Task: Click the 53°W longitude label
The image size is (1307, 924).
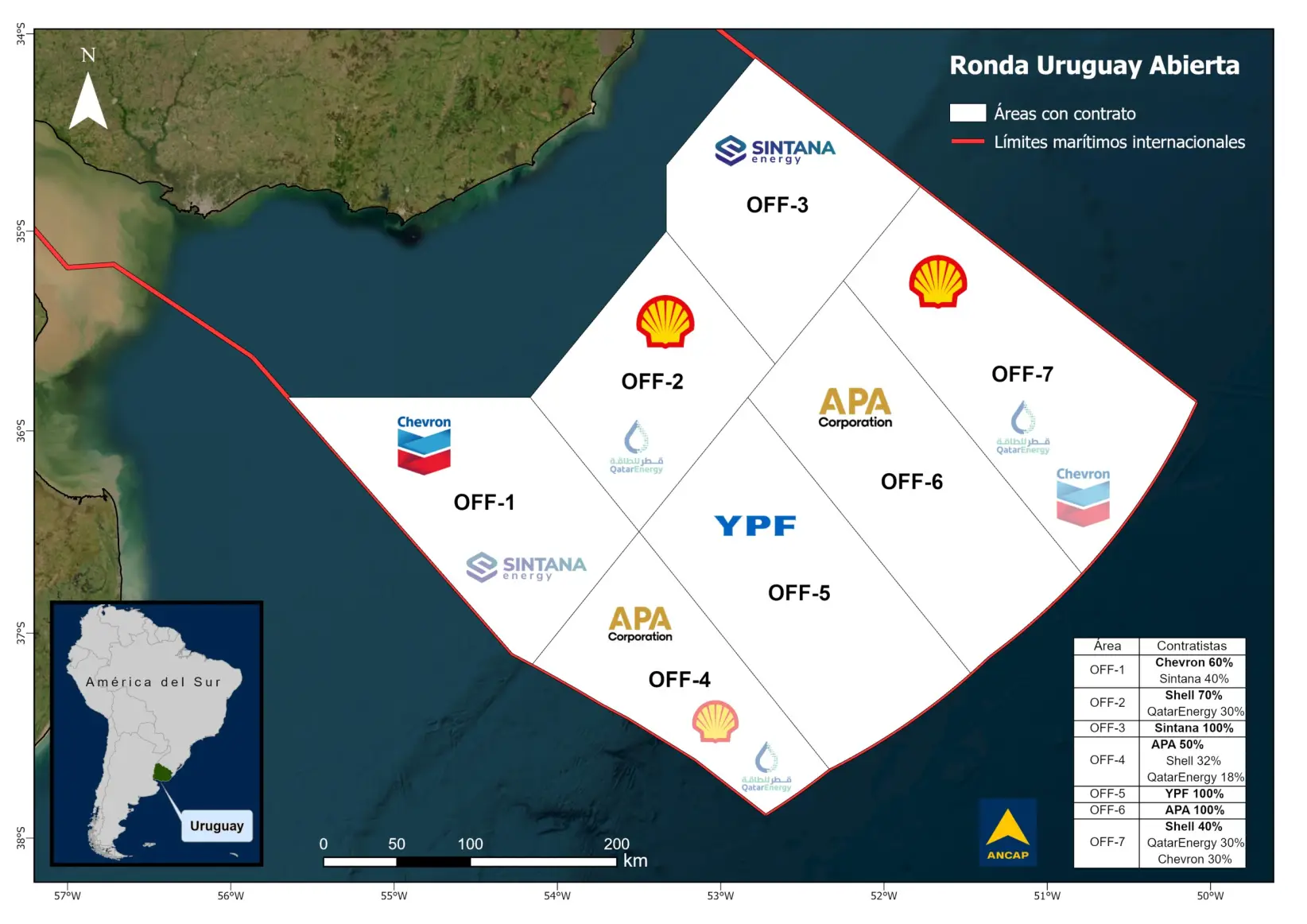Action: click(720, 896)
